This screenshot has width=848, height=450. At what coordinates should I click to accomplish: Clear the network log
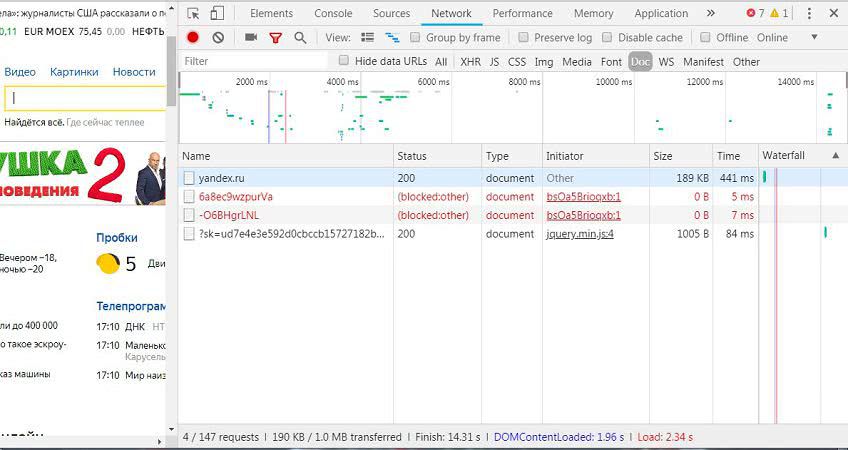point(218,37)
